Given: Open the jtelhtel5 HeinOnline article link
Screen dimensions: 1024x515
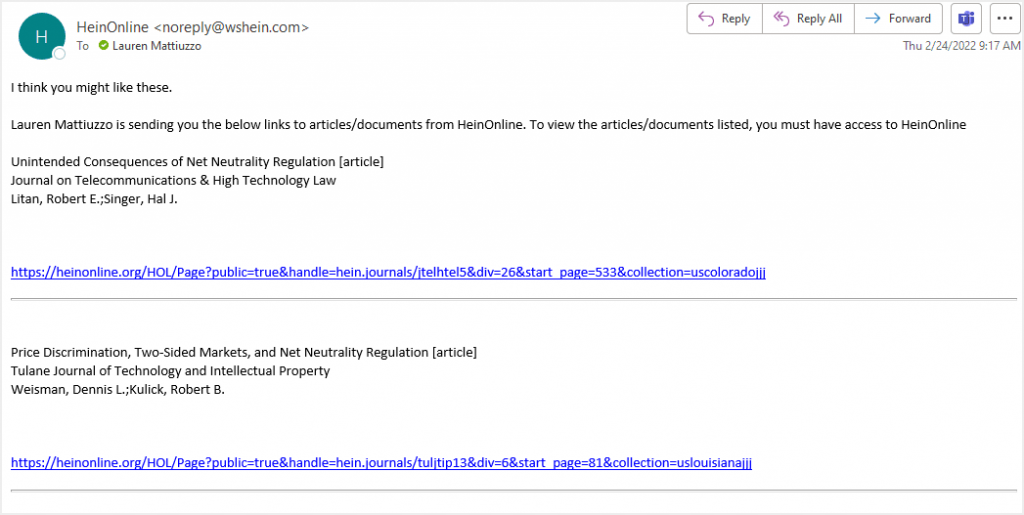Looking at the screenshot, I should pyautogui.click(x=388, y=272).
